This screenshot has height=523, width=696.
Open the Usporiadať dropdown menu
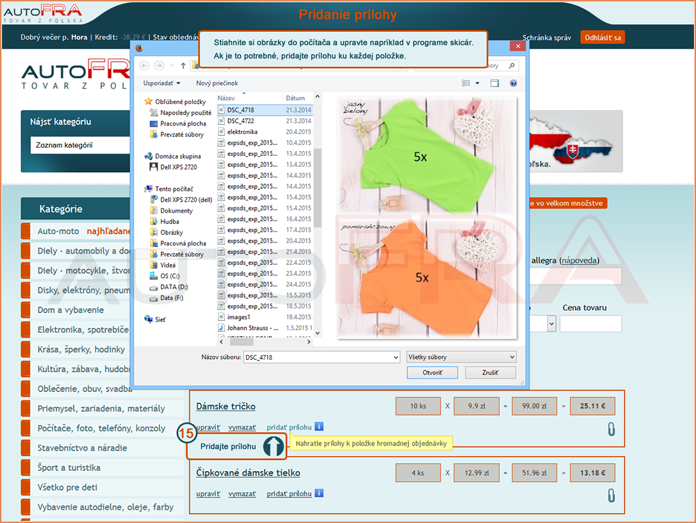[x=162, y=83]
